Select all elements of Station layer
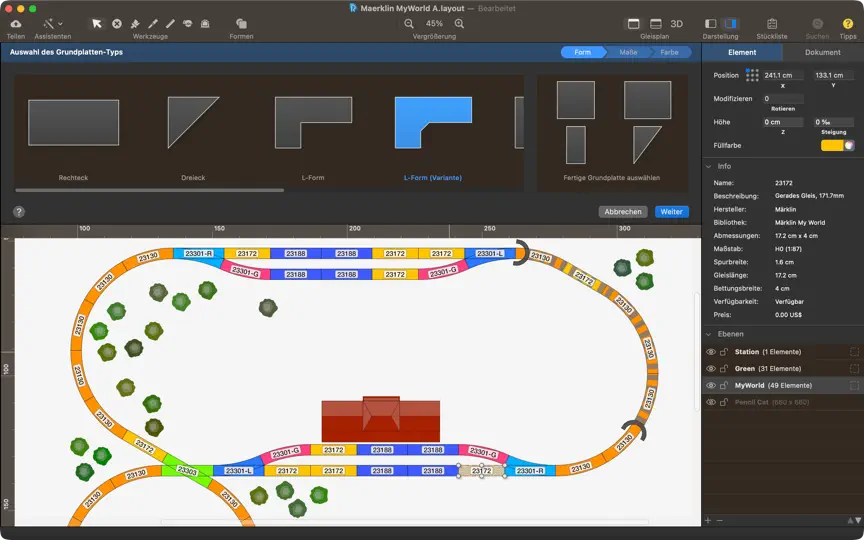864x540 pixels. tap(855, 352)
